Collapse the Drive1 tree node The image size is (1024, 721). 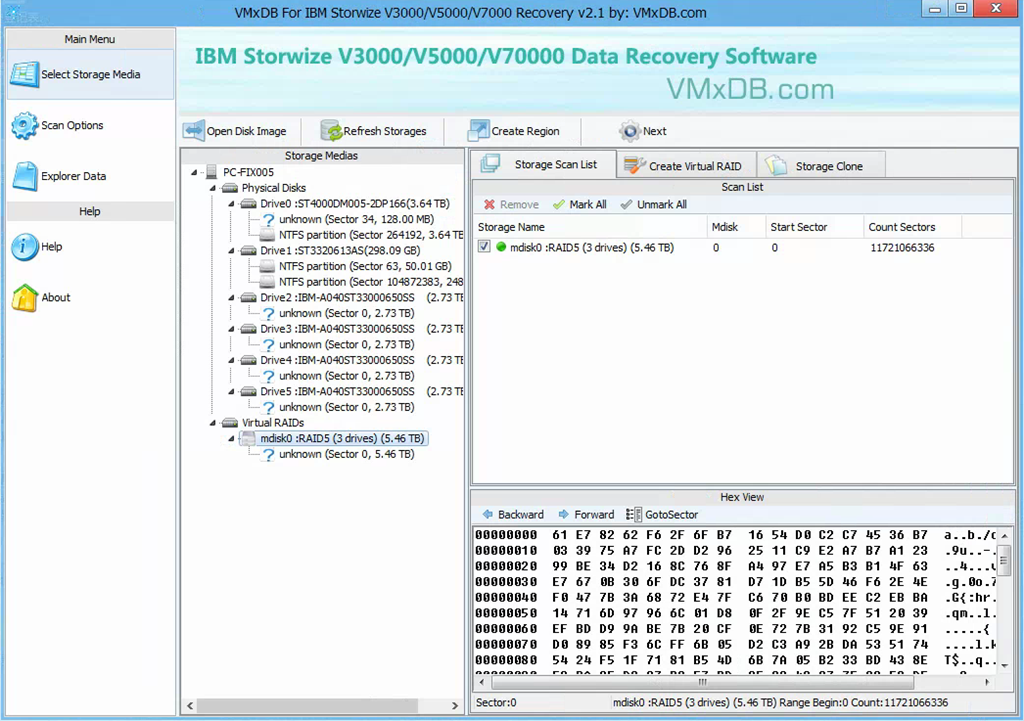click(232, 251)
